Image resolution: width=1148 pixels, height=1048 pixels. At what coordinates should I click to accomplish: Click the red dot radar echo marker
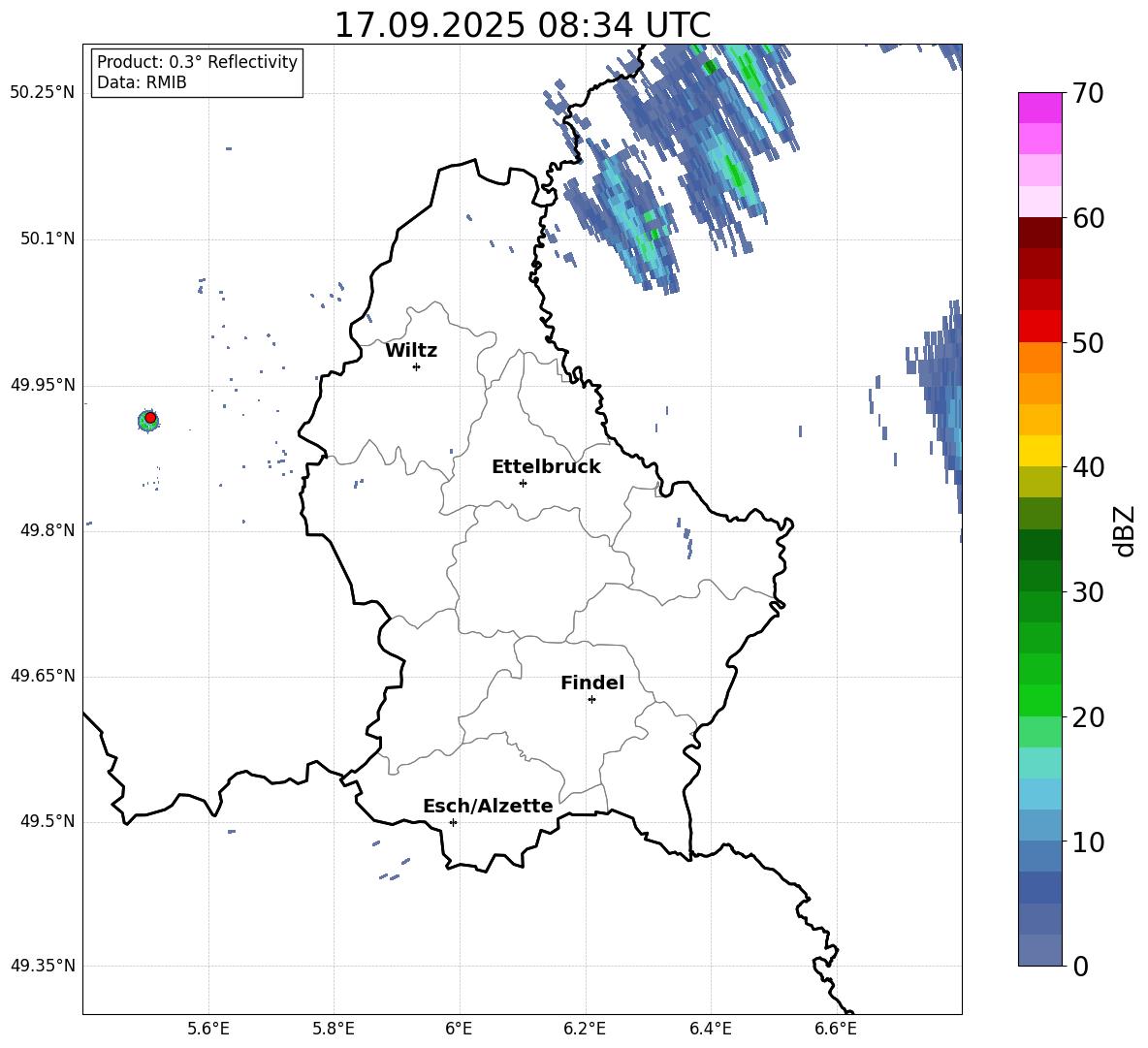coord(150,418)
